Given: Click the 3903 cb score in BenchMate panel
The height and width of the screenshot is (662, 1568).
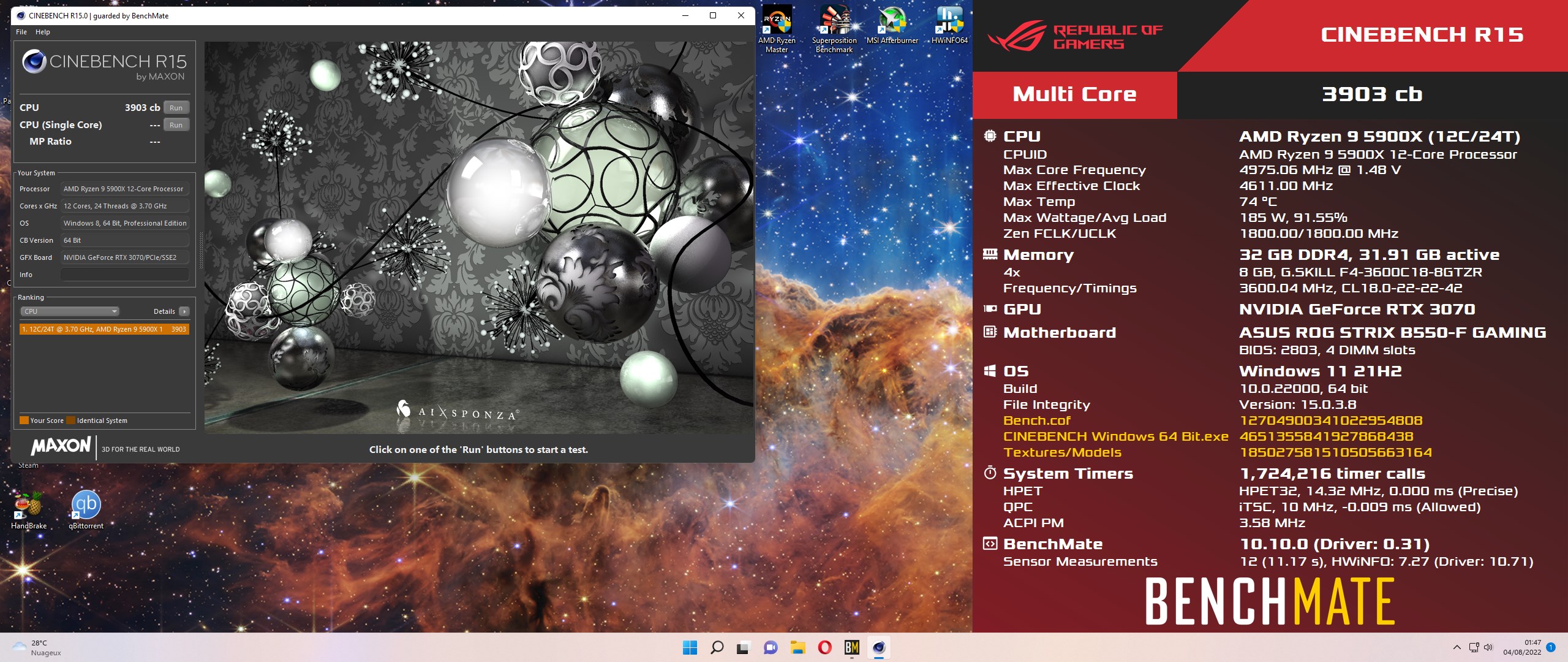Looking at the screenshot, I should tap(1372, 94).
